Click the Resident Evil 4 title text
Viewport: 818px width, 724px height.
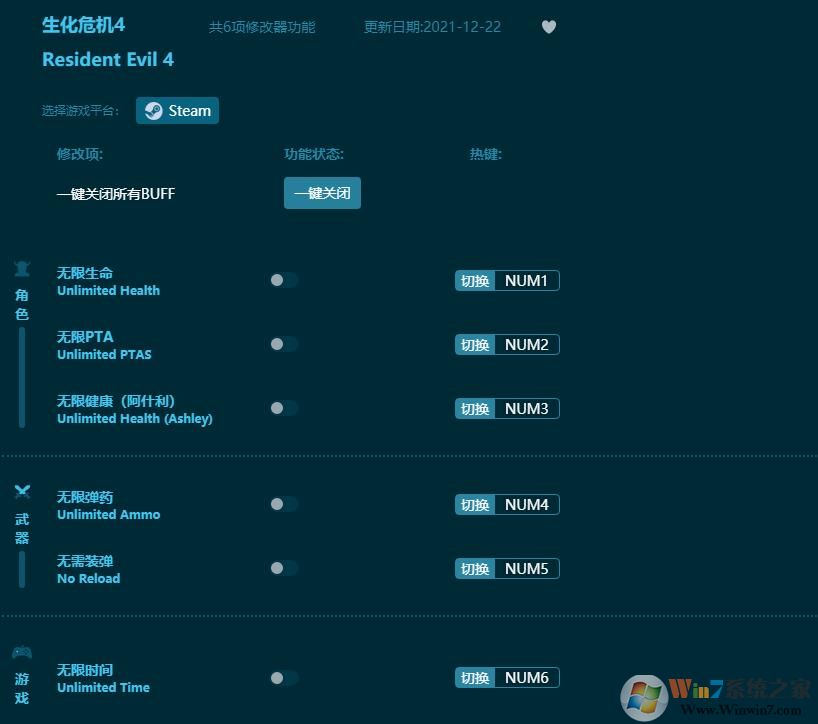pos(108,59)
